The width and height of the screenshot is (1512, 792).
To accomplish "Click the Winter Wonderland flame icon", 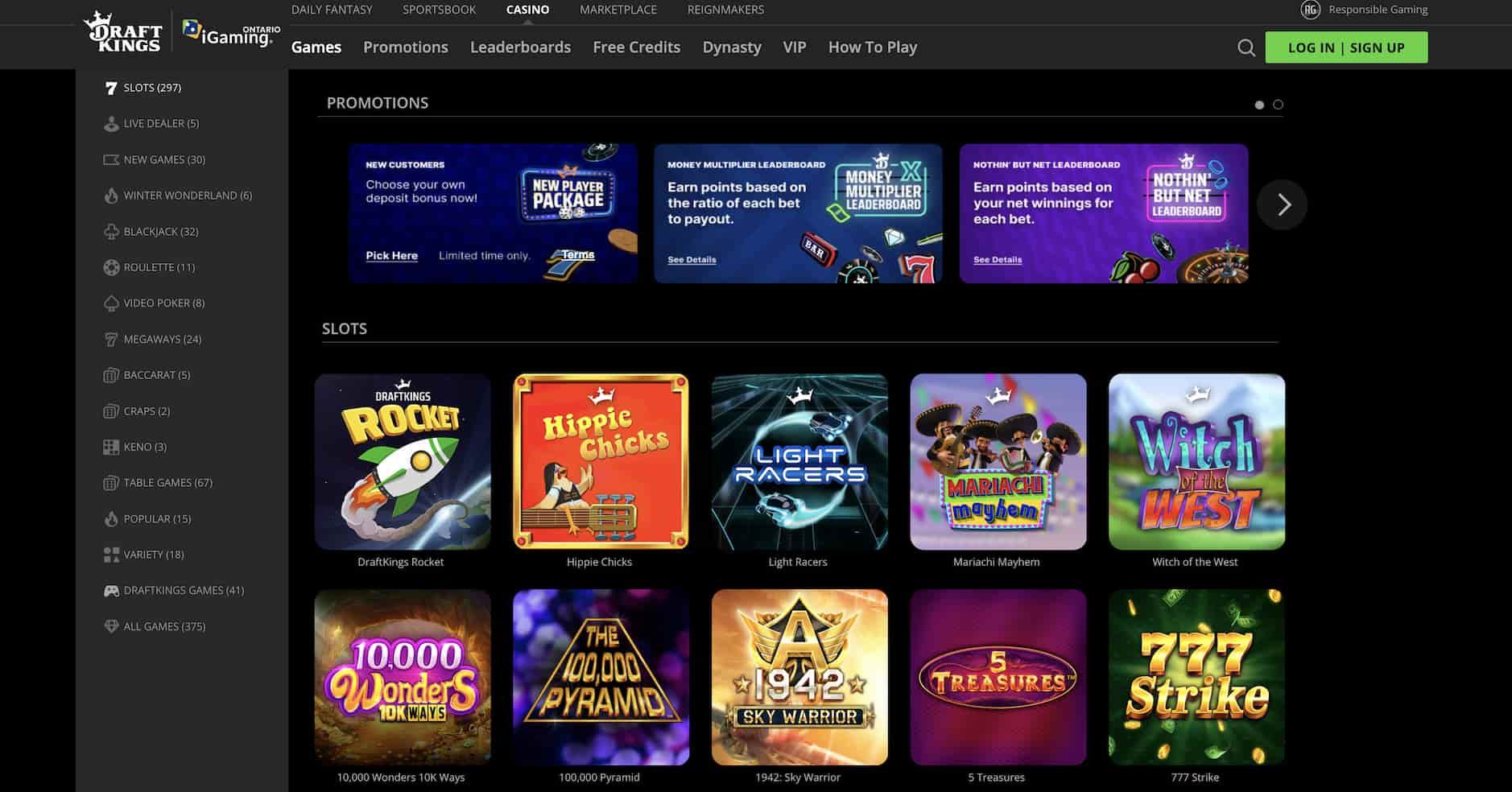I will click(x=111, y=196).
